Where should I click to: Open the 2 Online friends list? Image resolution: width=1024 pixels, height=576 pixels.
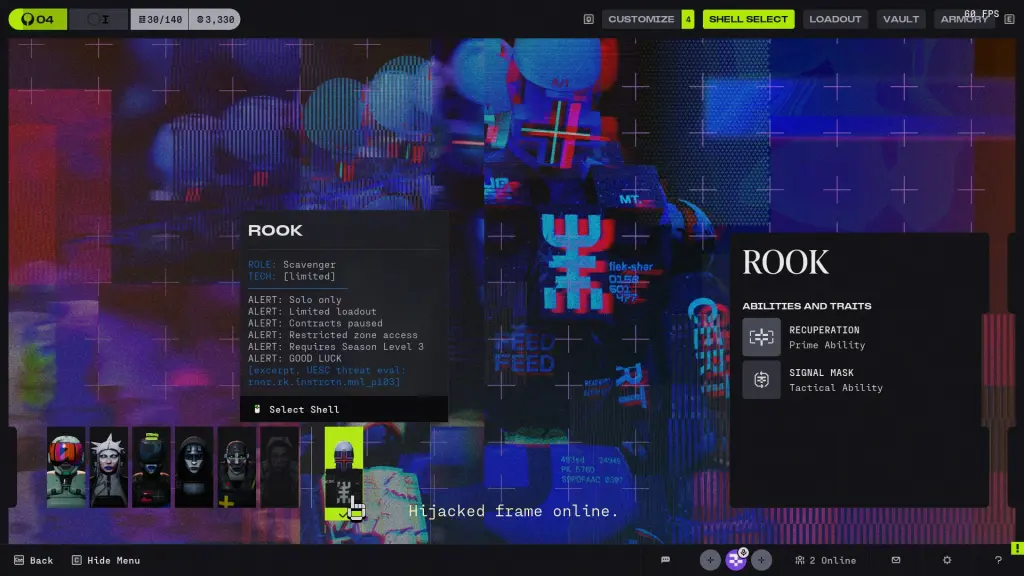click(x=825, y=560)
